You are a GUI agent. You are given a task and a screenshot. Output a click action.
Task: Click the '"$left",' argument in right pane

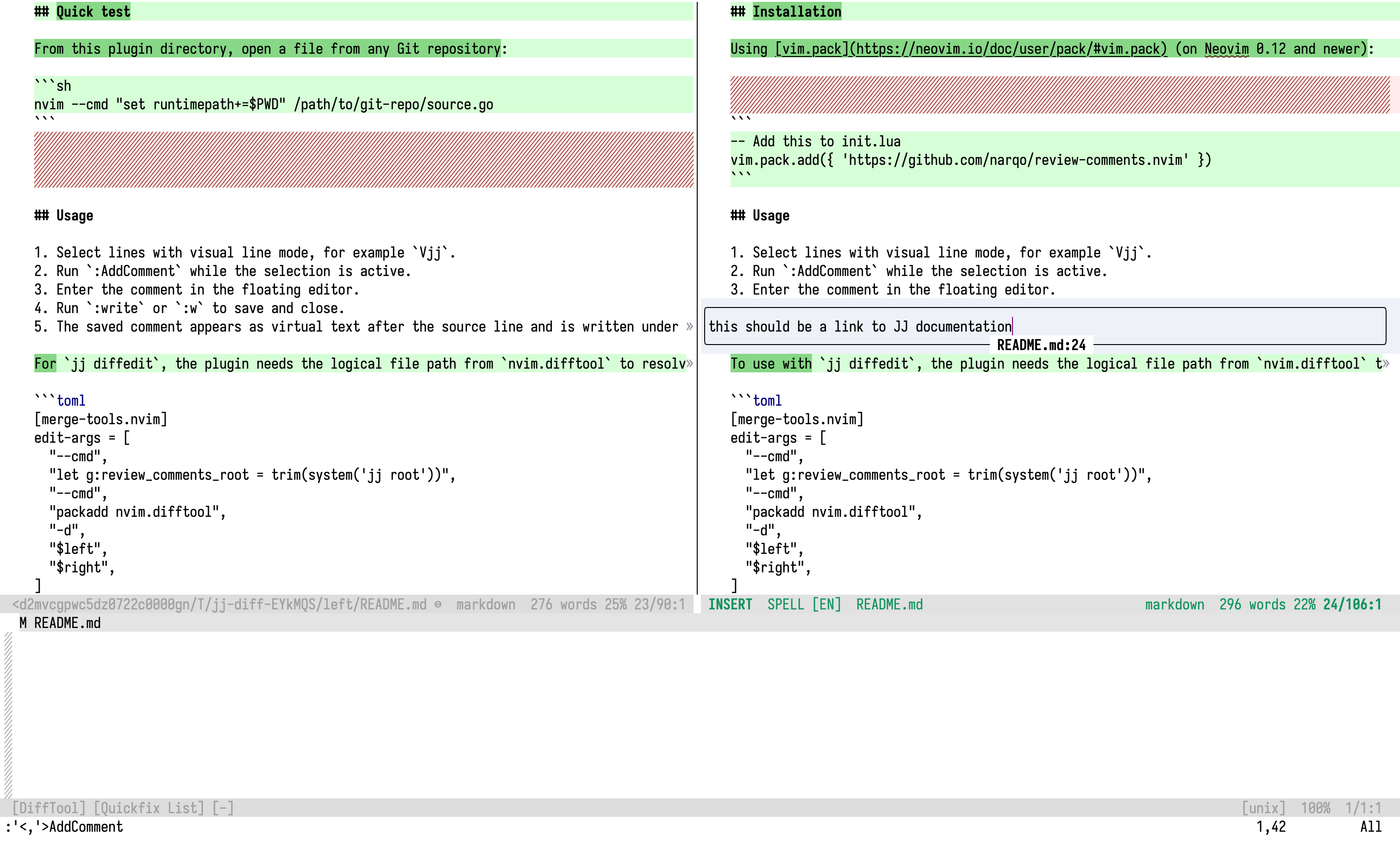(x=775, y=549)
